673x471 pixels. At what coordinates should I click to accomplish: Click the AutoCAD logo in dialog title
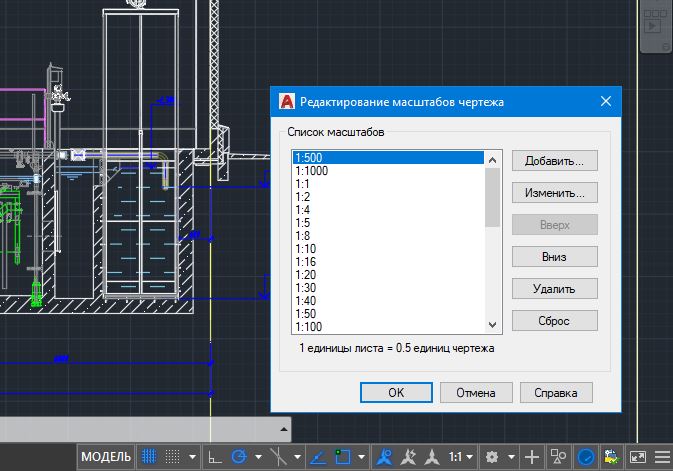(x=287, y=101)
